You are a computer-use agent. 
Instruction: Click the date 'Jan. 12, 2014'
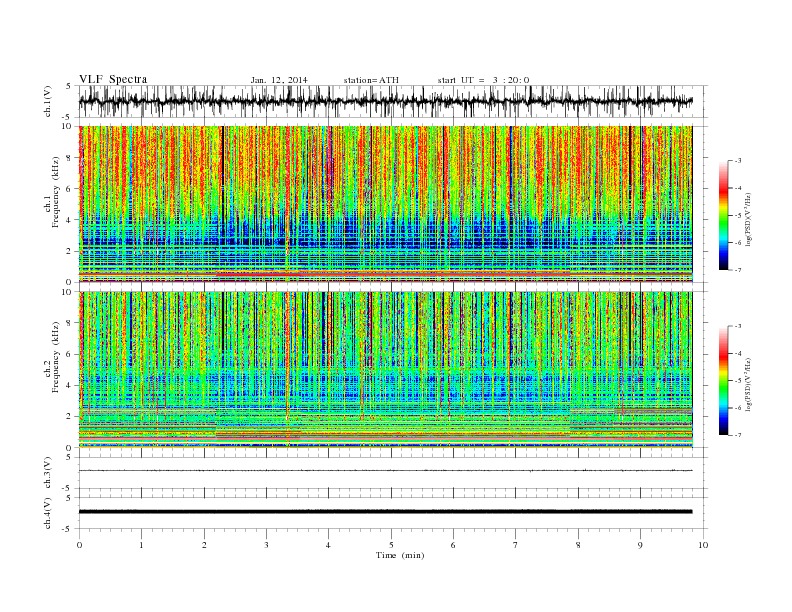click(x=279, y=80)
